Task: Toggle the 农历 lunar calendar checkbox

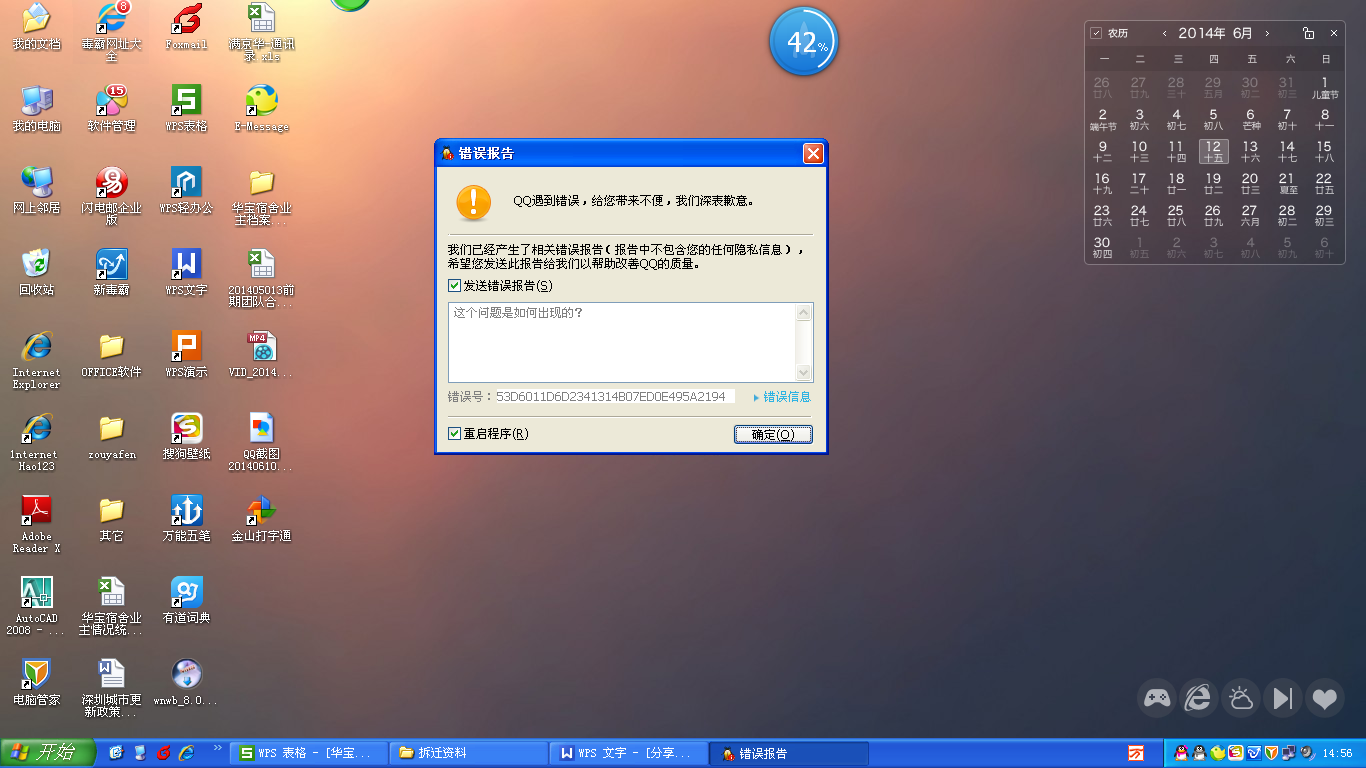Action: tap(1096, 33)
